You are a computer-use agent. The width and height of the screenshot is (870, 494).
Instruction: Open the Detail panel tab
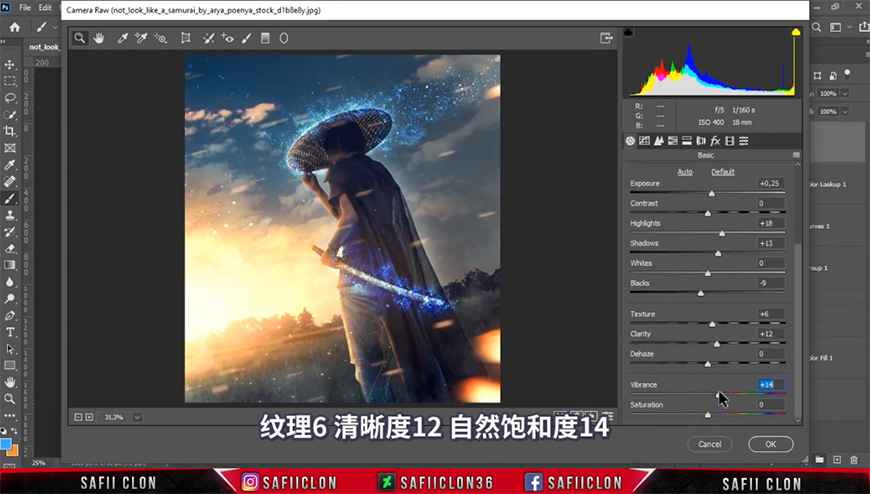(659, 141)
